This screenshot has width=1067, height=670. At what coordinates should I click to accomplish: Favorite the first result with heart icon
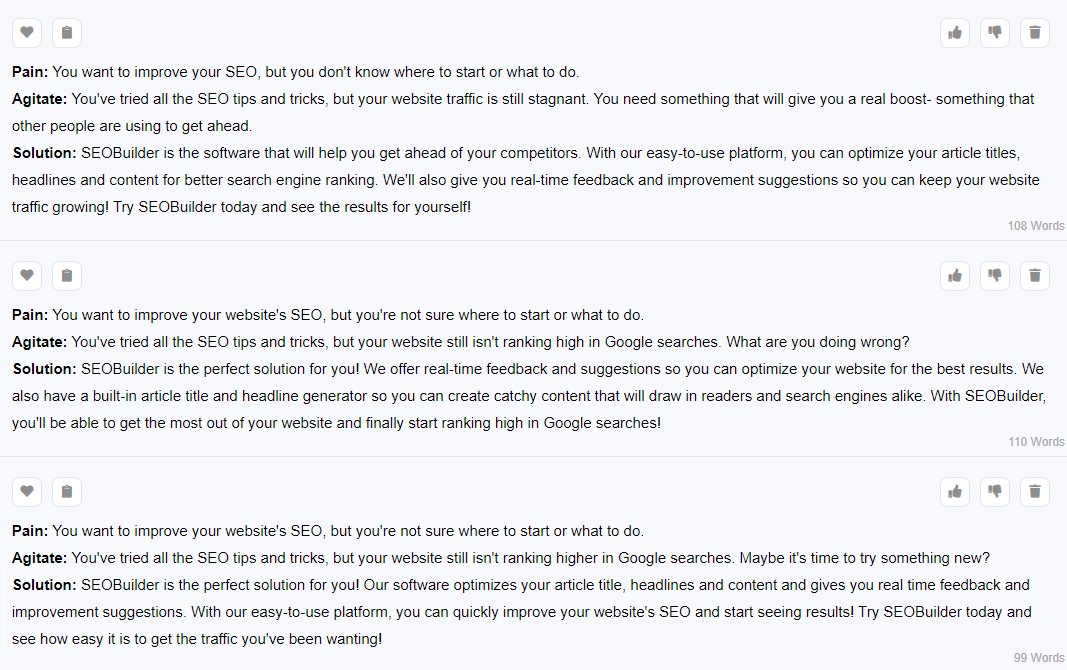[x=27, y=33]
